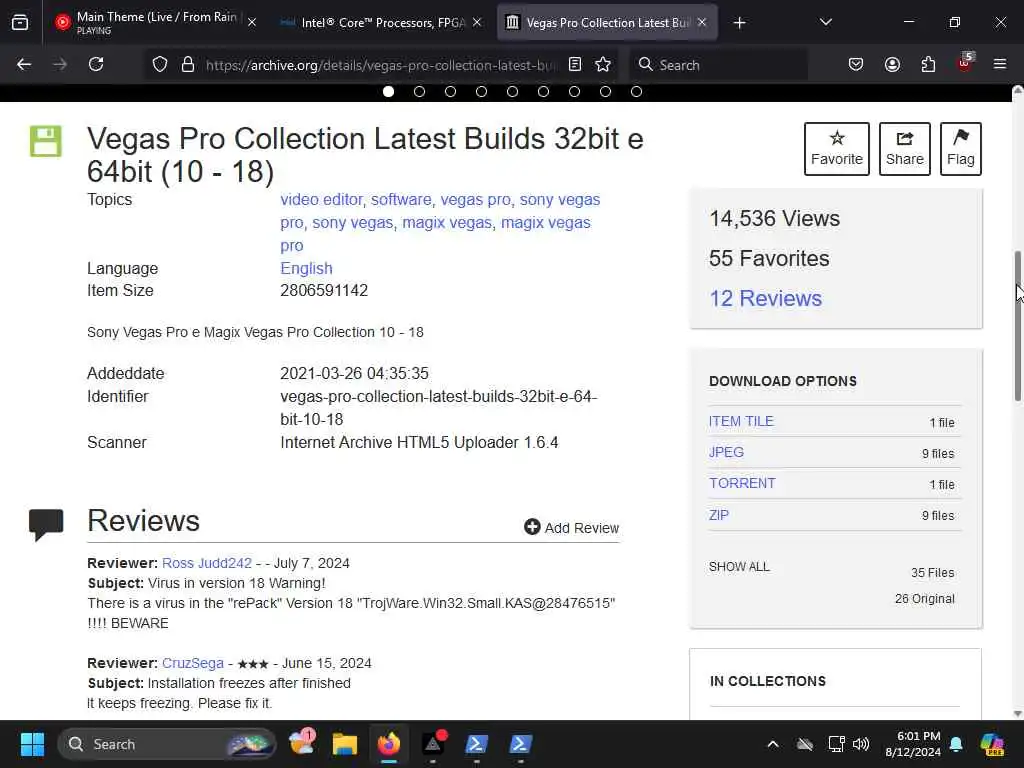
Task: Open the Firefox account icon
Action: pos(892,65)
